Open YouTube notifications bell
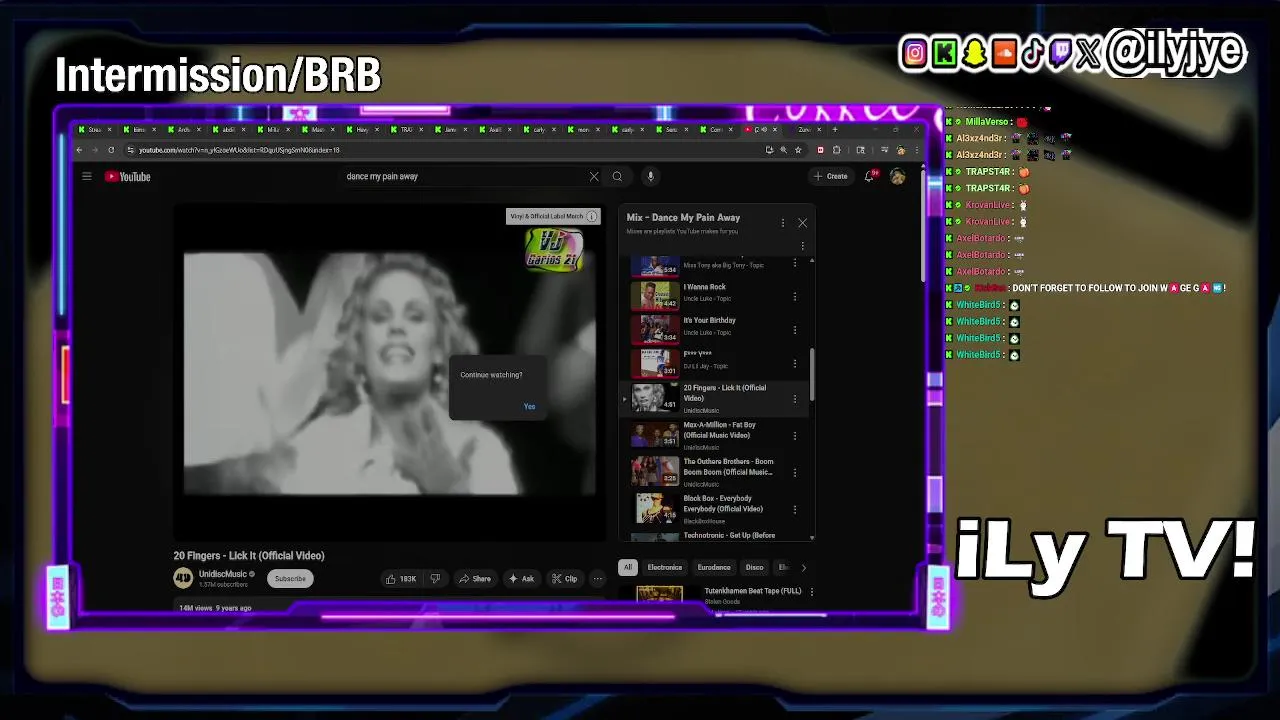The height and width of the screenshot is (720, 1280). coord(871,177)
